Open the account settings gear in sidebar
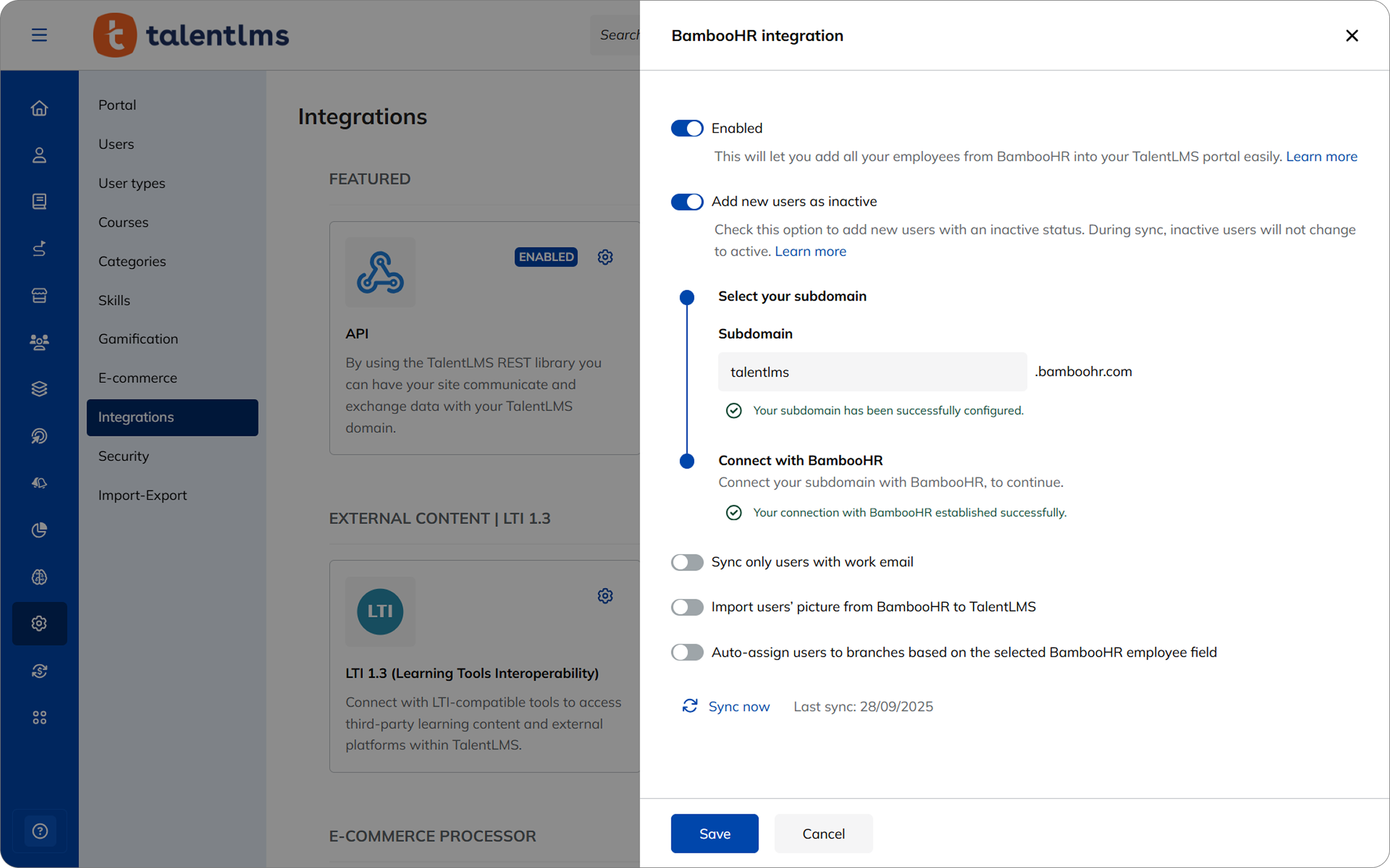 (x=39, y=624)
